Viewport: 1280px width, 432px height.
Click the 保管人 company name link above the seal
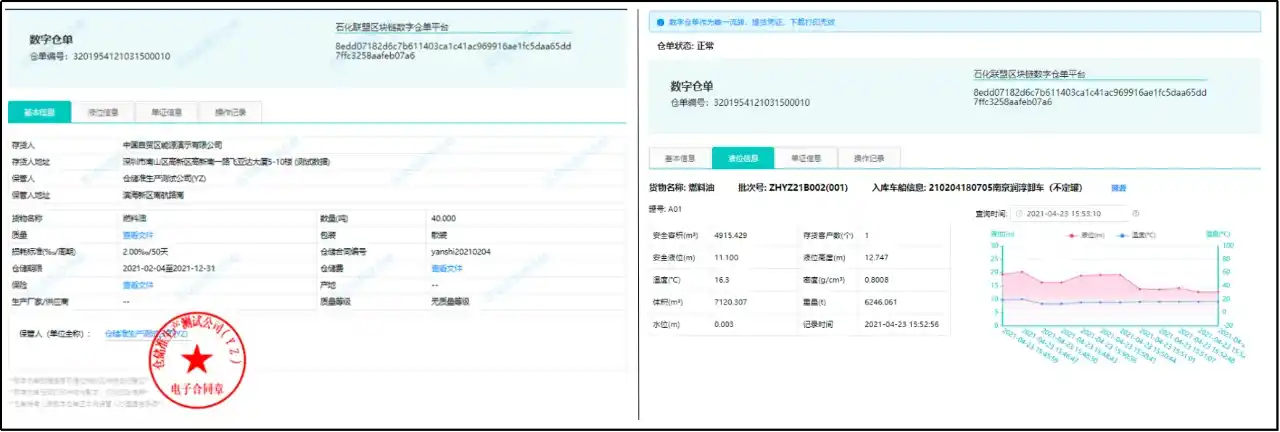[145, 334]
